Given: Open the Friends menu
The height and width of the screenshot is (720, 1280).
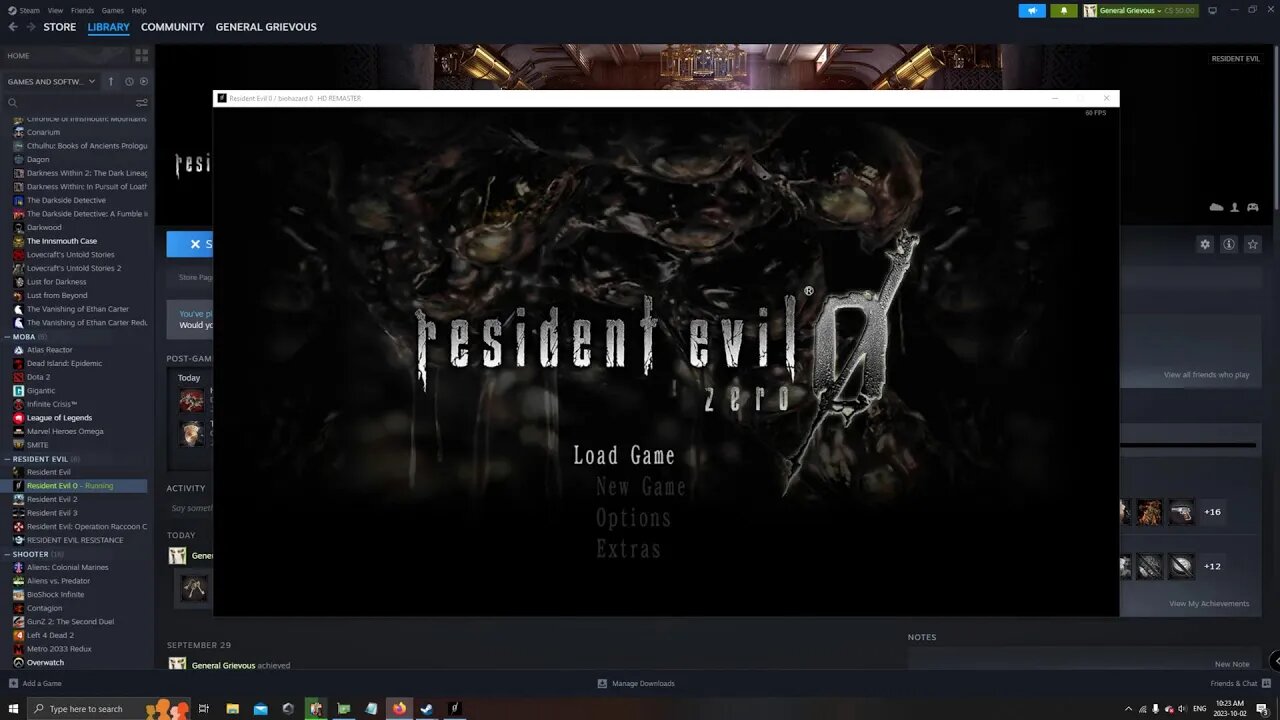Looking at the screenshot, I should click(83, 10).
